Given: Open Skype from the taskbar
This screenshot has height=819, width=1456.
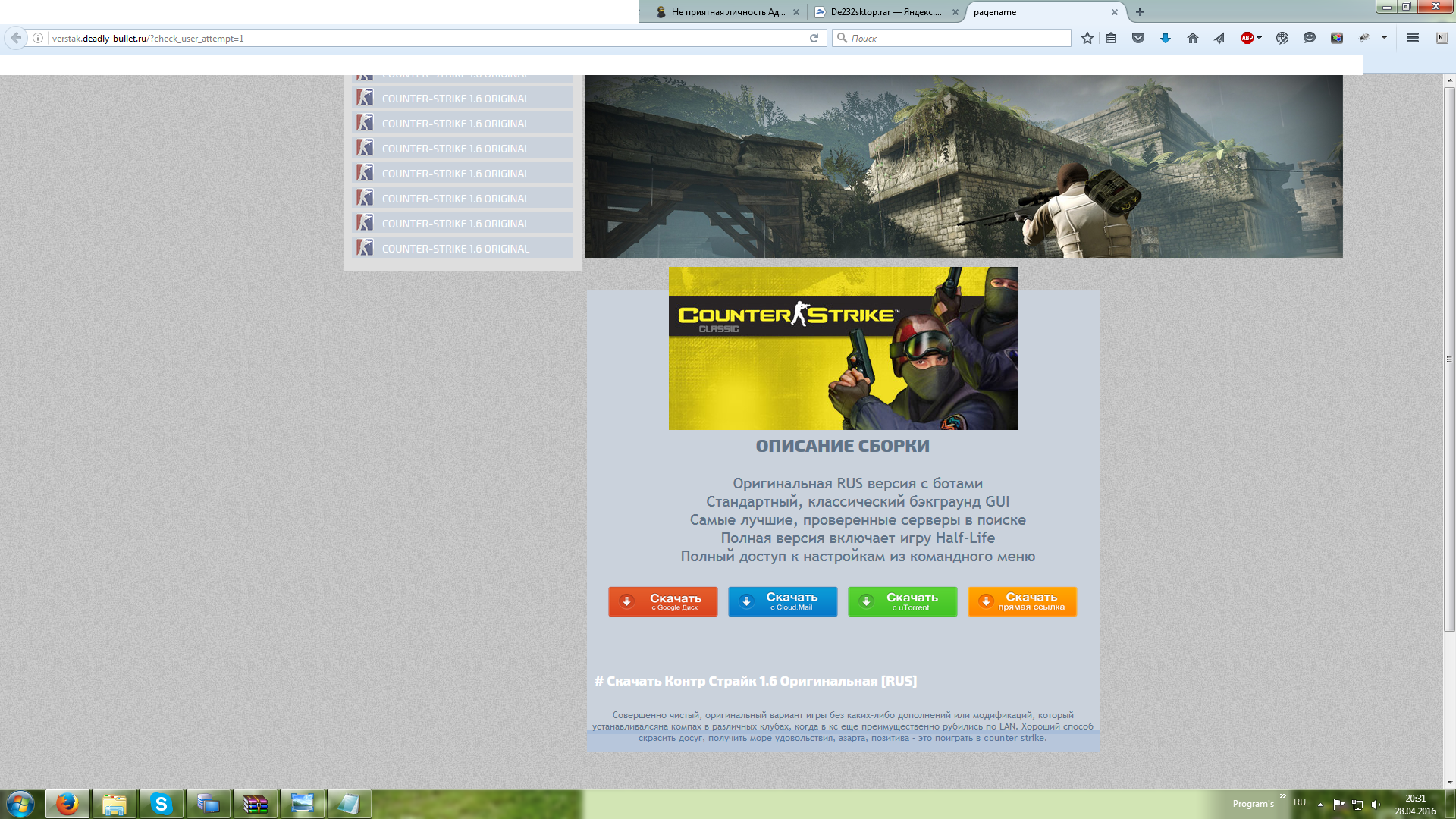Looking at the screenshot, I should pyautogui.click(x=162, y=804).
